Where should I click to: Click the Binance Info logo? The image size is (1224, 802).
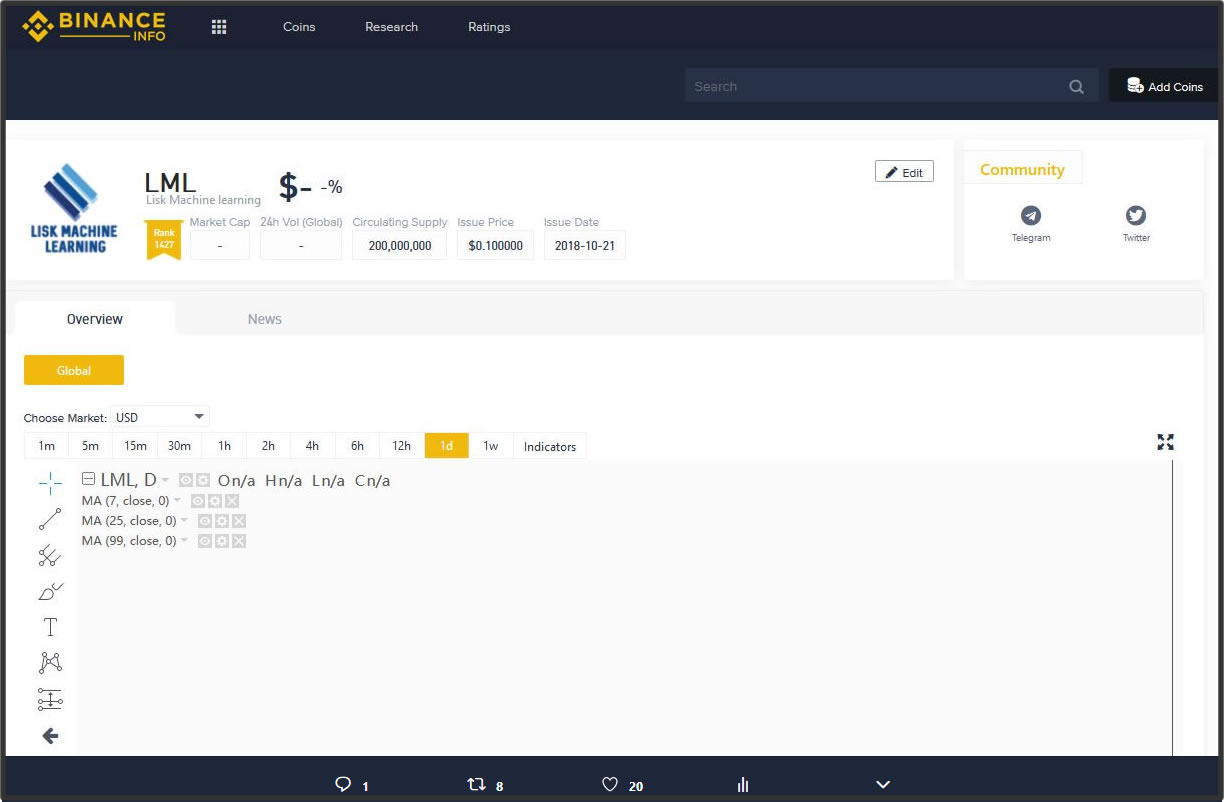point(95,26)
